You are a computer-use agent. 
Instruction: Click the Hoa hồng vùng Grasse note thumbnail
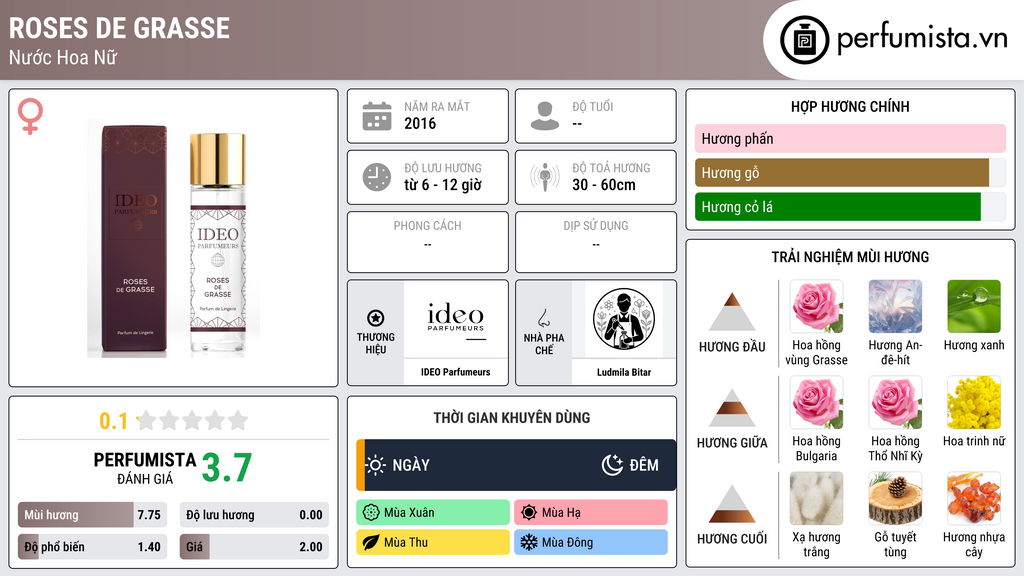816,307
